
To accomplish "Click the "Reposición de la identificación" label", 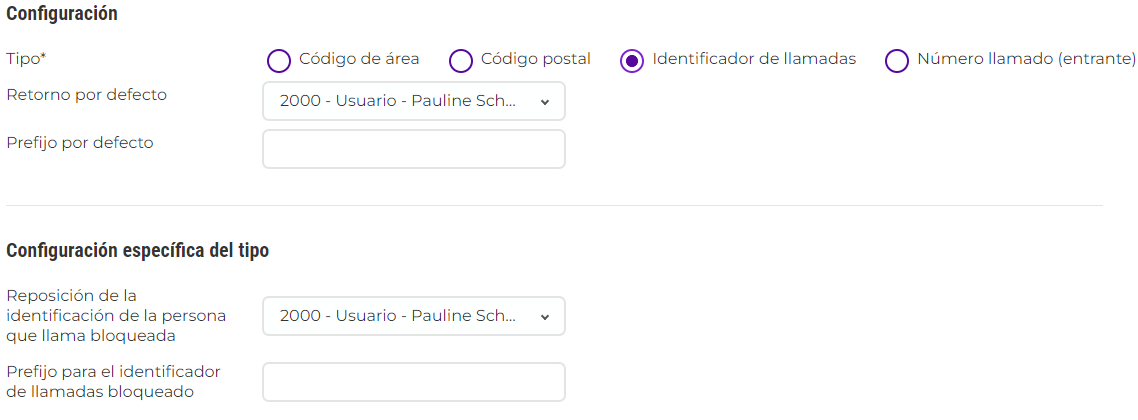I will [x=116, y=315].
